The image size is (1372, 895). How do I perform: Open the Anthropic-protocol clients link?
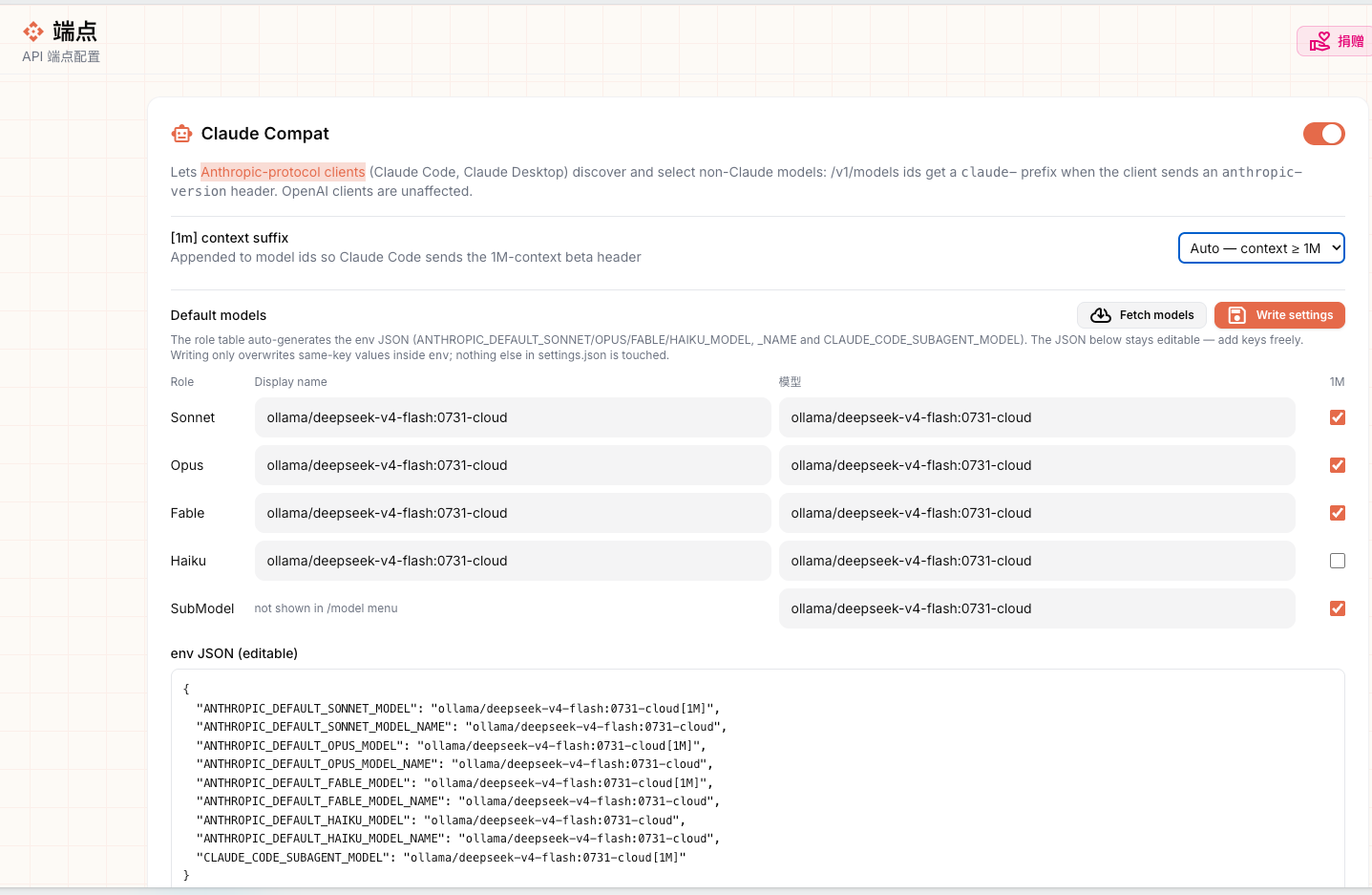[x=283, y=172]
